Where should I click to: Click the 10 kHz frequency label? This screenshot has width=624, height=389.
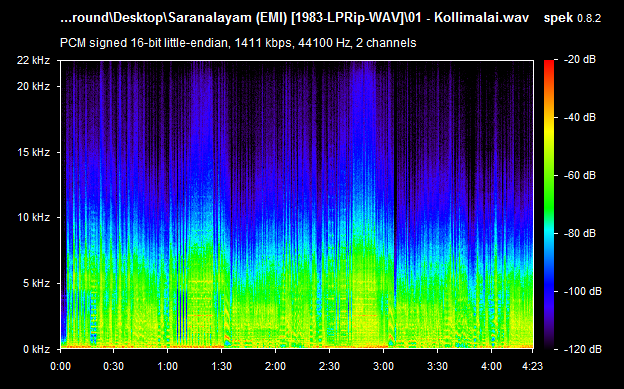click(x=33, y=217)
